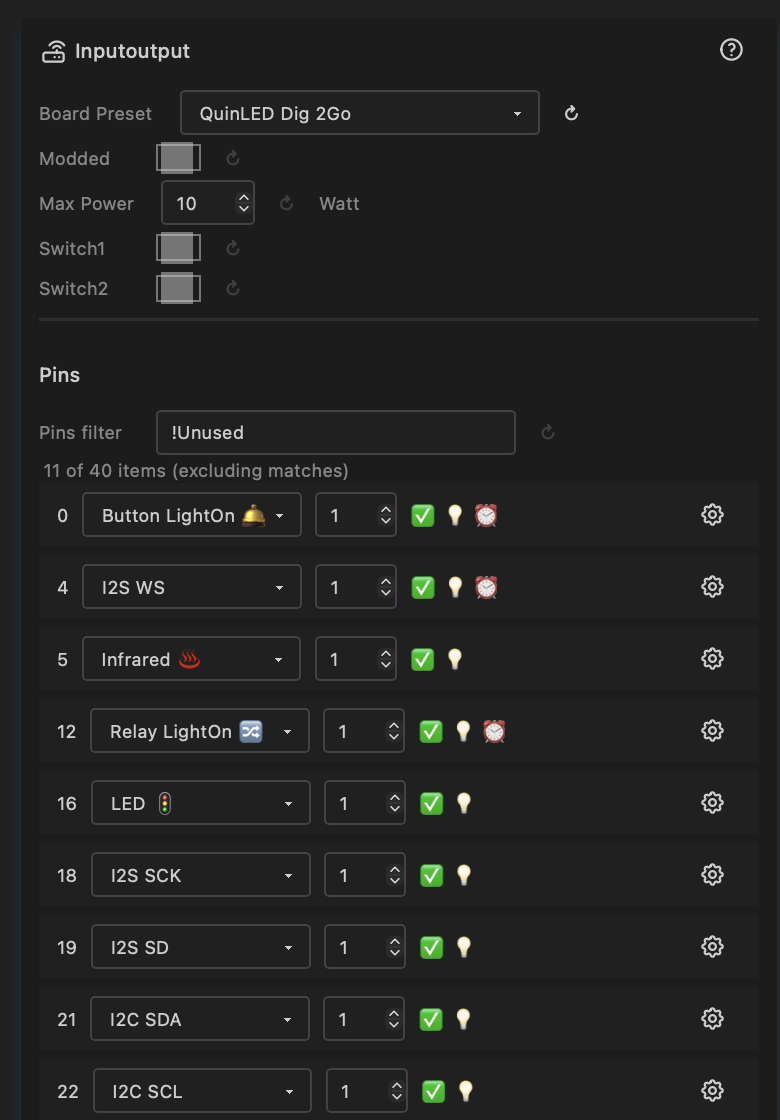
Task: Click the light bulb icon on pin 5
Action: (x=455, y=659)
